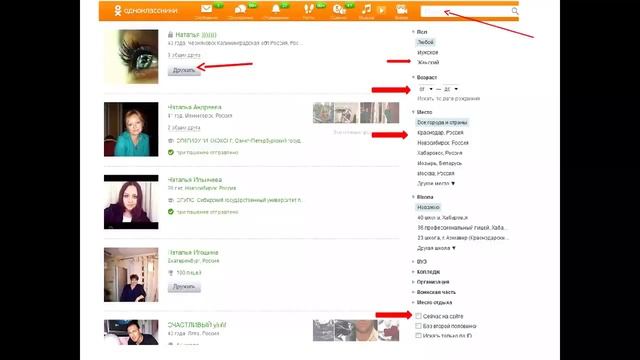Collapse the 'Возраст' filter section
This screenshot has width=640, height=360.
pyautogui.click(x=424, y=77)
